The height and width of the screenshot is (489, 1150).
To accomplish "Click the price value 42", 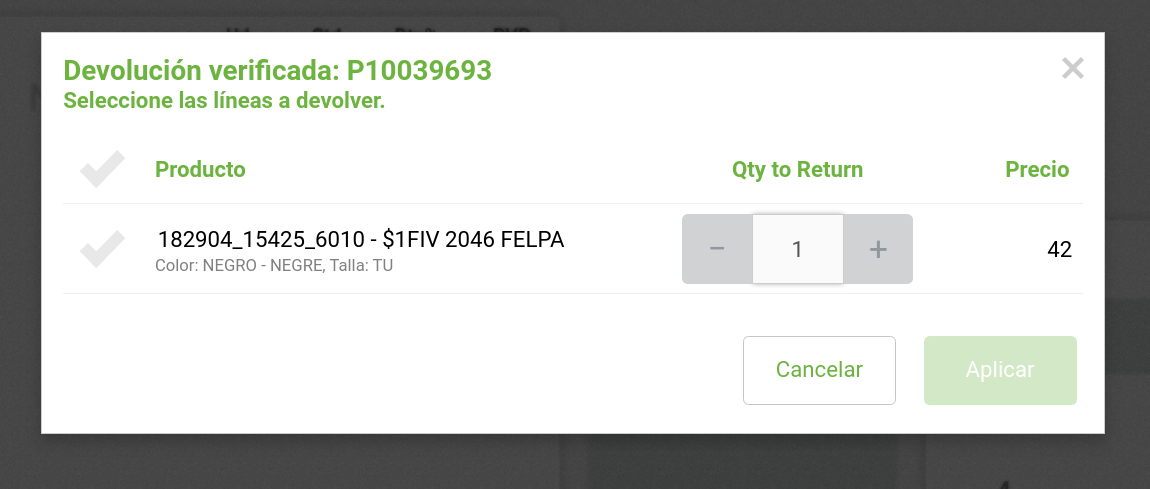I will point(1059,250).
